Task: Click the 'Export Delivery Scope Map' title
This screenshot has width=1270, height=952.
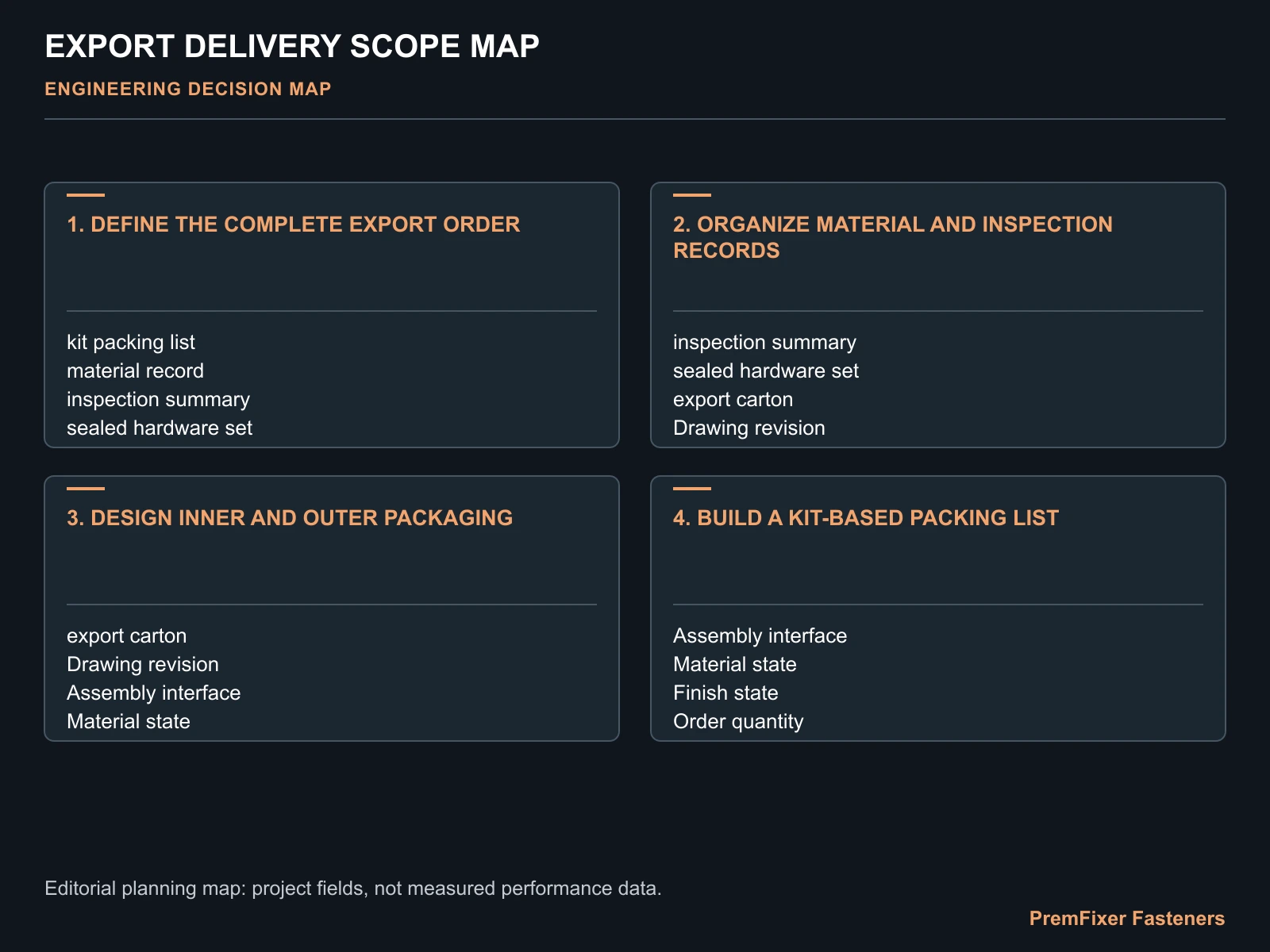Action: pyautogui.click(x=292, y=47)
